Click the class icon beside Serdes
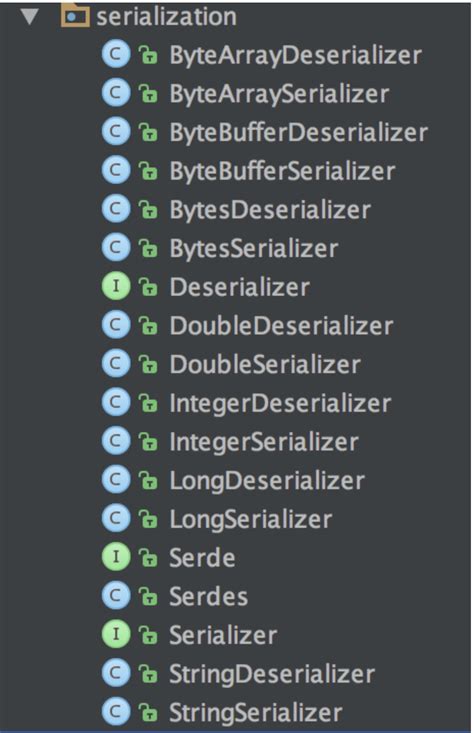Screen dimensions: 474x733 click(x=115, y=596)
